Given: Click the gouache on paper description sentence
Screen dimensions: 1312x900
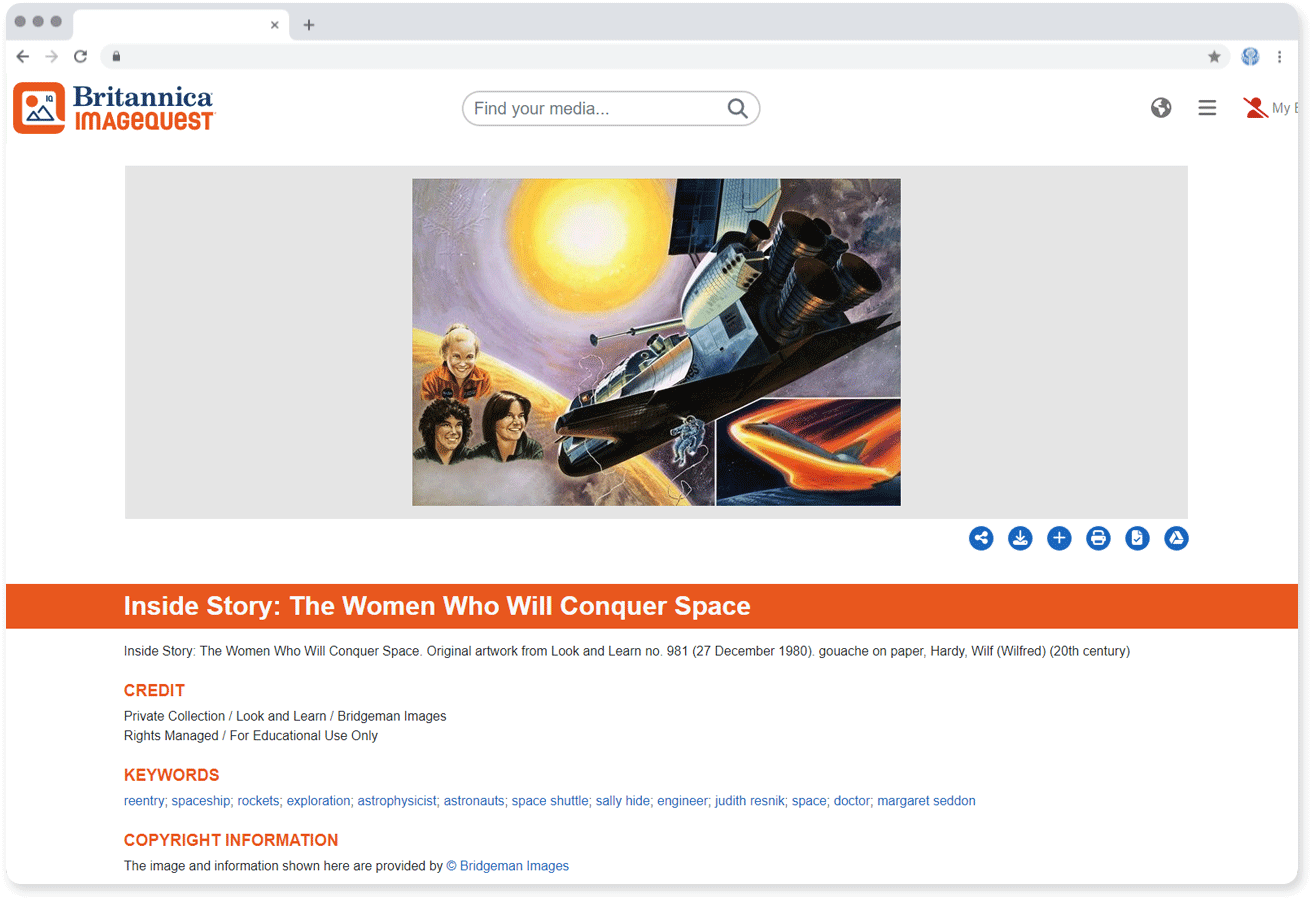Looking at the screenshot, I should pos(627,651).
